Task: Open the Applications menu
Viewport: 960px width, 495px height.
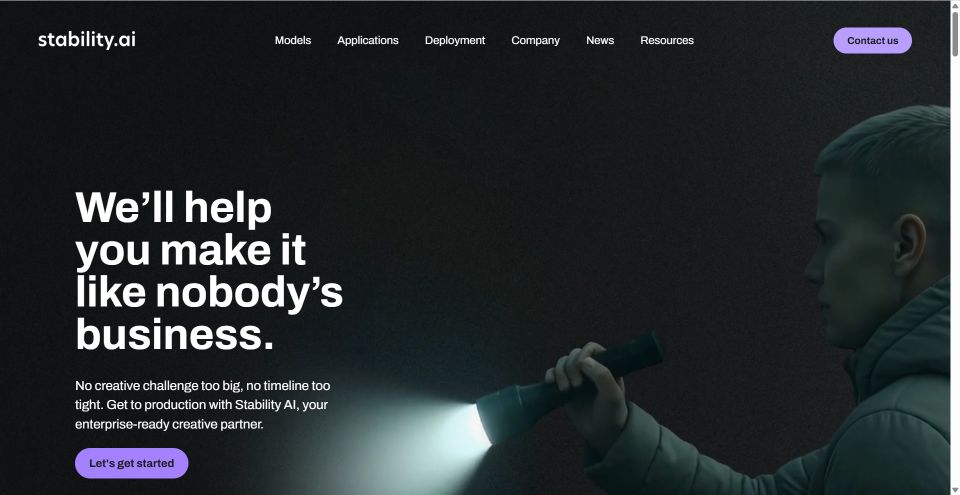Action: click(368, 40)
